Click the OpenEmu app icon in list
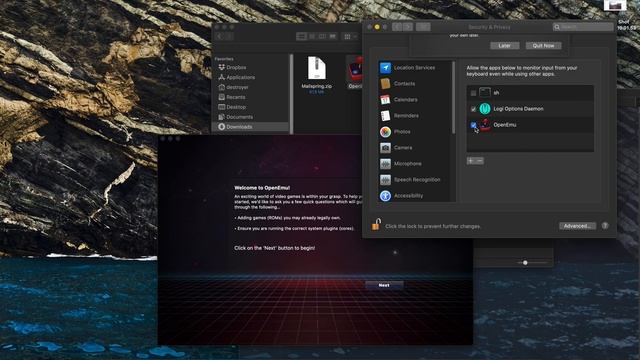The height and width of the screenshot is (360, 640). 484,125
